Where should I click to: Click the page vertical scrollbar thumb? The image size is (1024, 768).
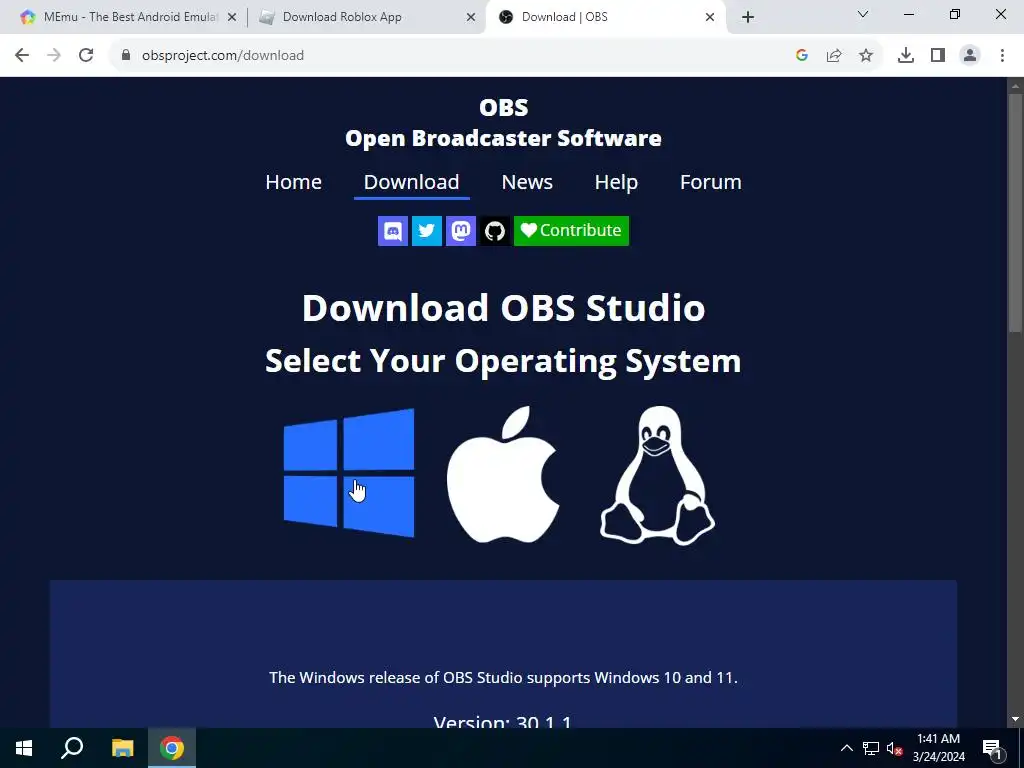[1015, 214]
